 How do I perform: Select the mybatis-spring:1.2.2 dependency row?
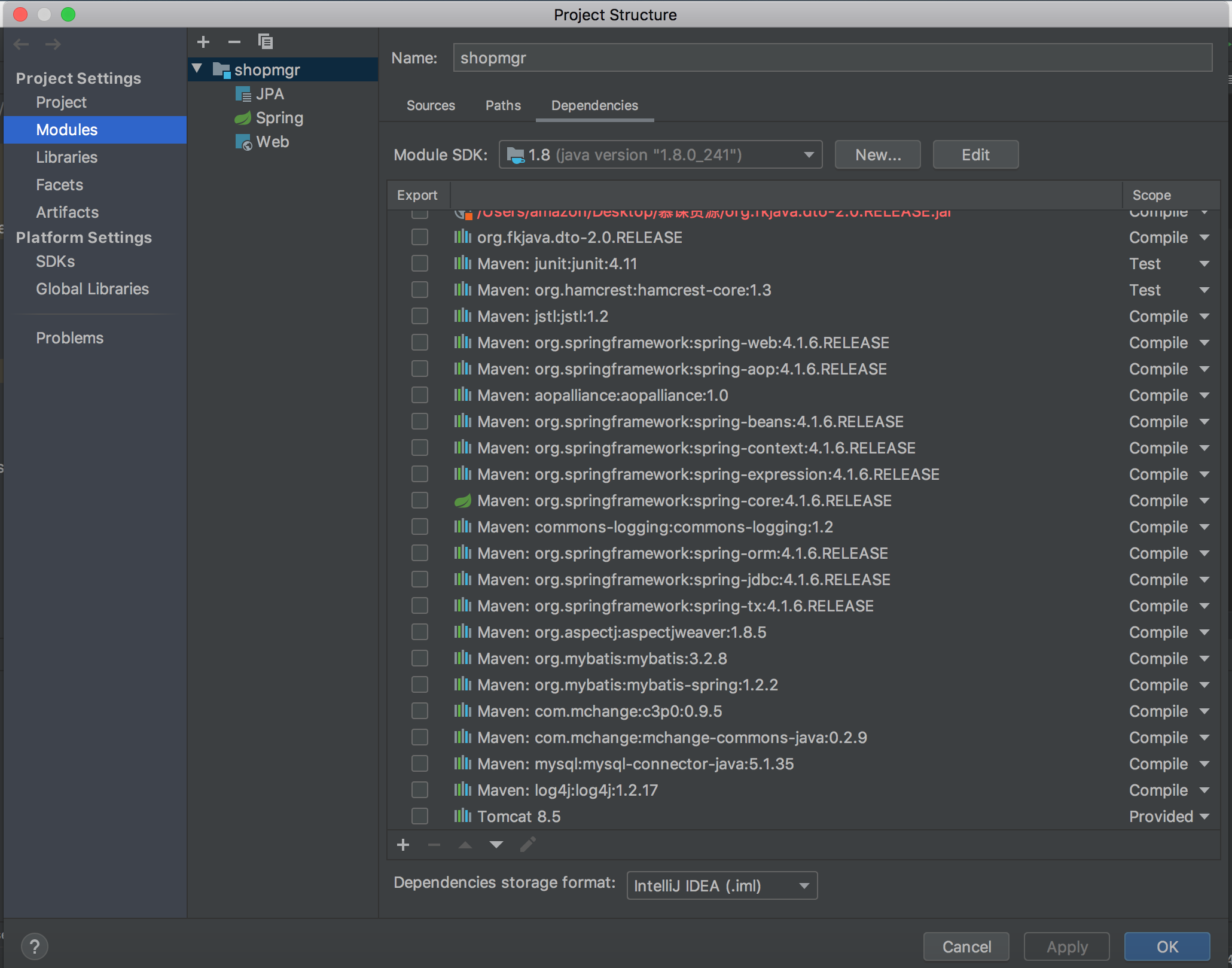803,685
